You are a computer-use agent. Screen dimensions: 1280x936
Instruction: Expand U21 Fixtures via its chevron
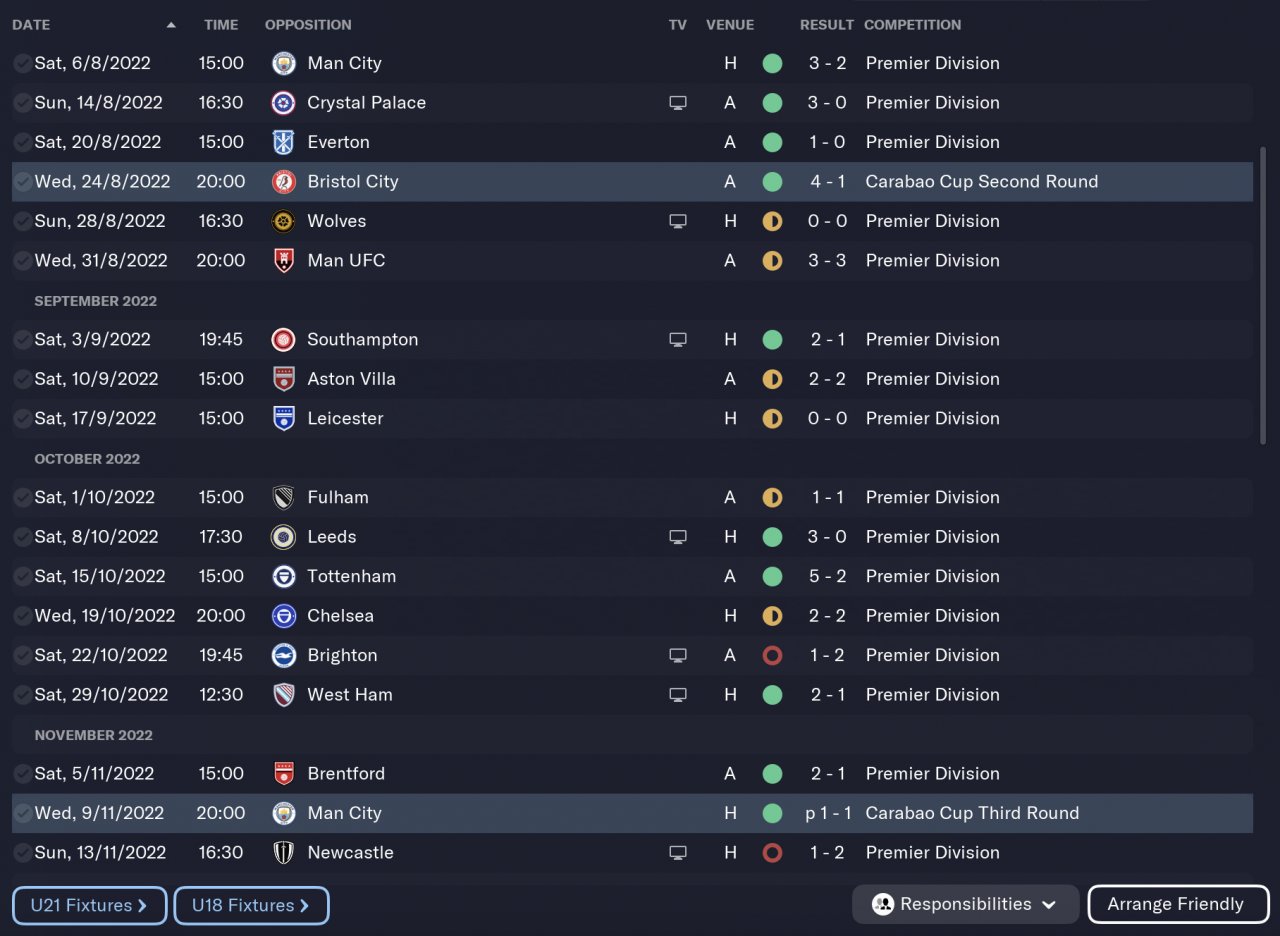(142, 906)
